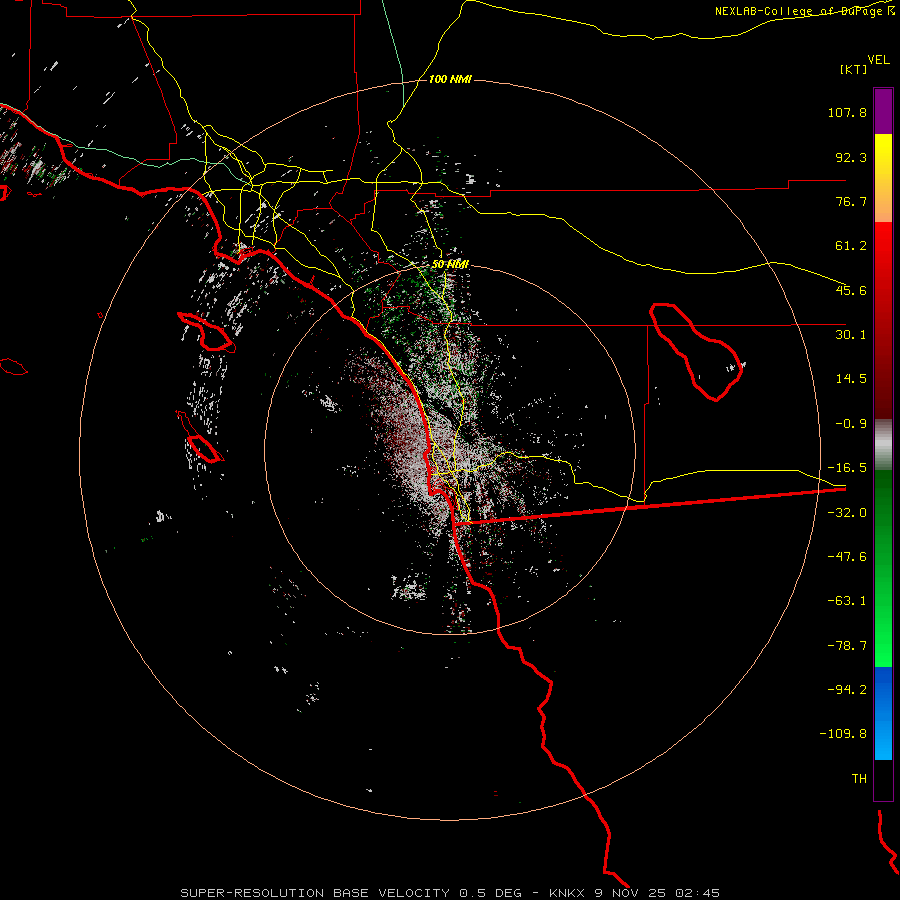Click the 61.2 velocity scale value
The image size is (900, 900).
coord(851,246)
